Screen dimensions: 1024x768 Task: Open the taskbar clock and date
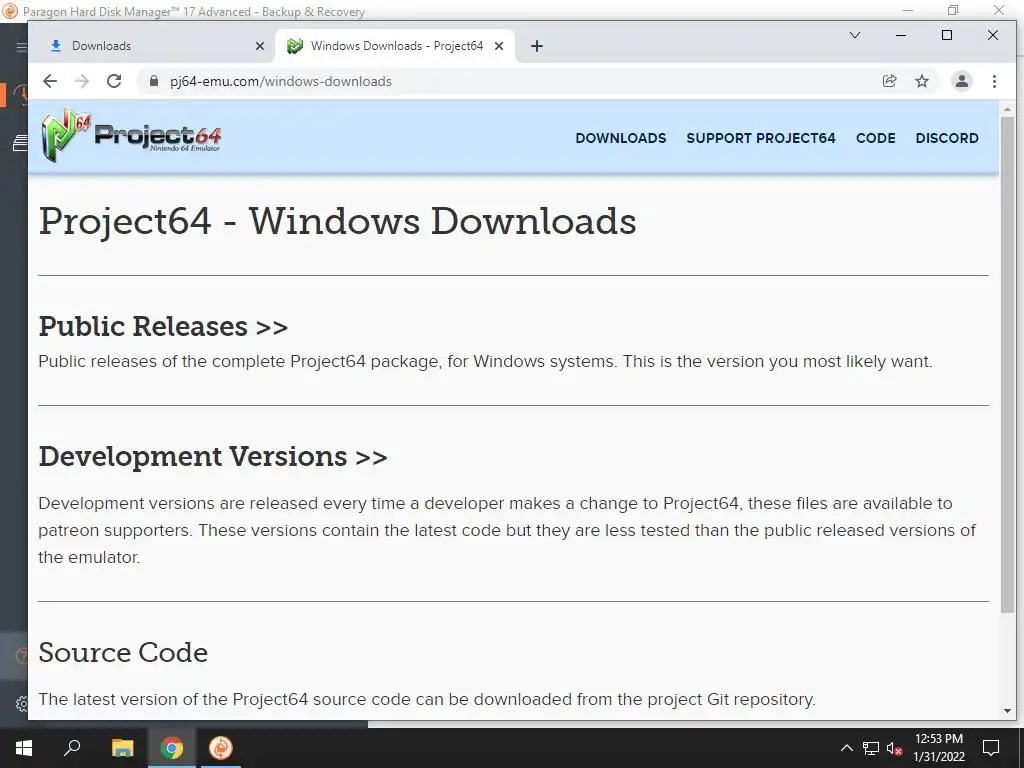tap(938, 748)
